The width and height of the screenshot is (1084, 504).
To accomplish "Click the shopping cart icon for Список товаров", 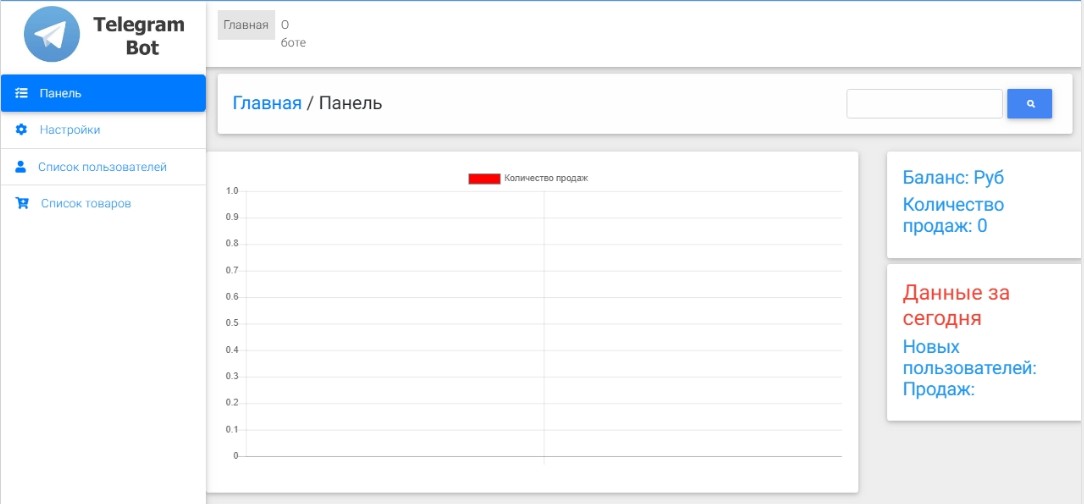I will click(x=22, y=203).
